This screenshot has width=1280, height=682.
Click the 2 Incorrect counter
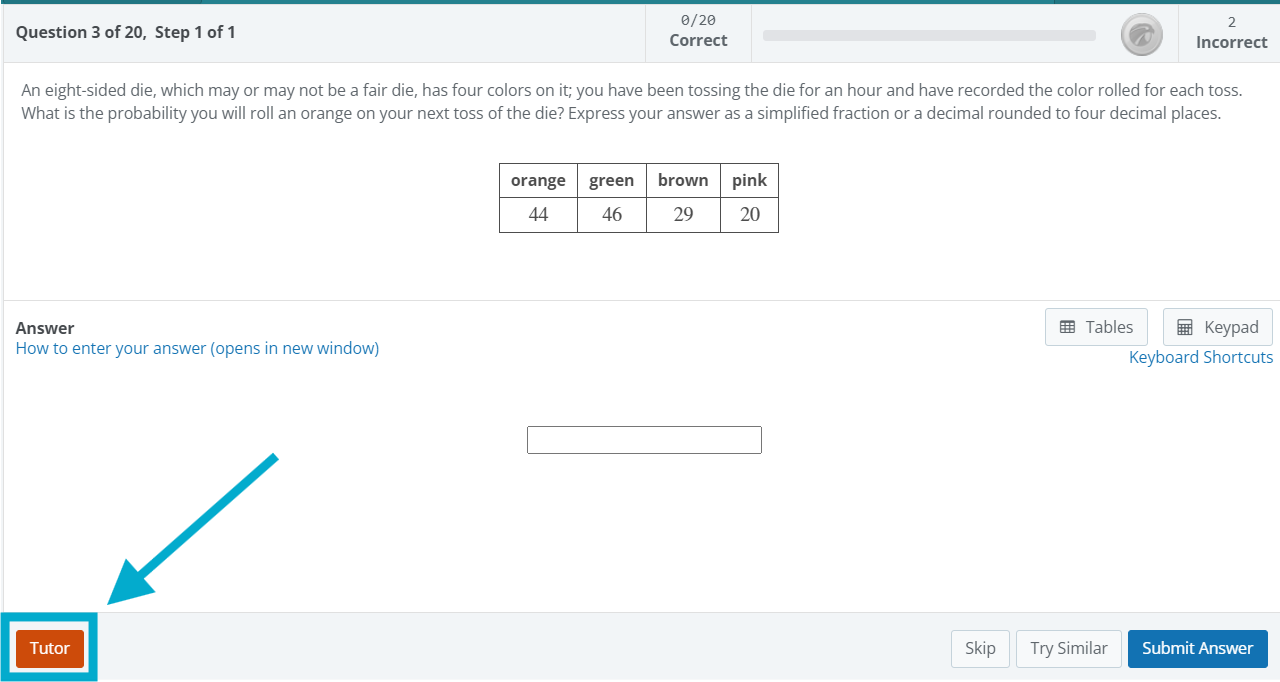tap(1231, 32)
